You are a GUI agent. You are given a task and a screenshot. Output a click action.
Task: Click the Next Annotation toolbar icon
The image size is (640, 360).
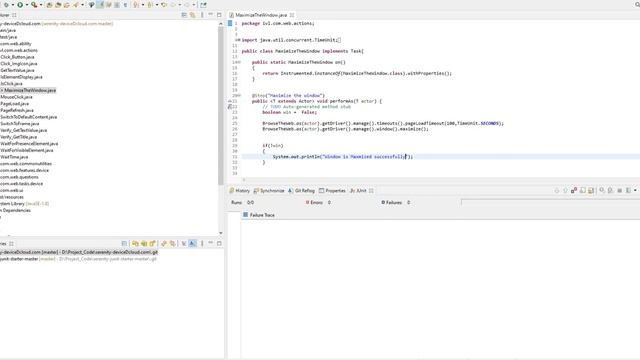(136, 5)
